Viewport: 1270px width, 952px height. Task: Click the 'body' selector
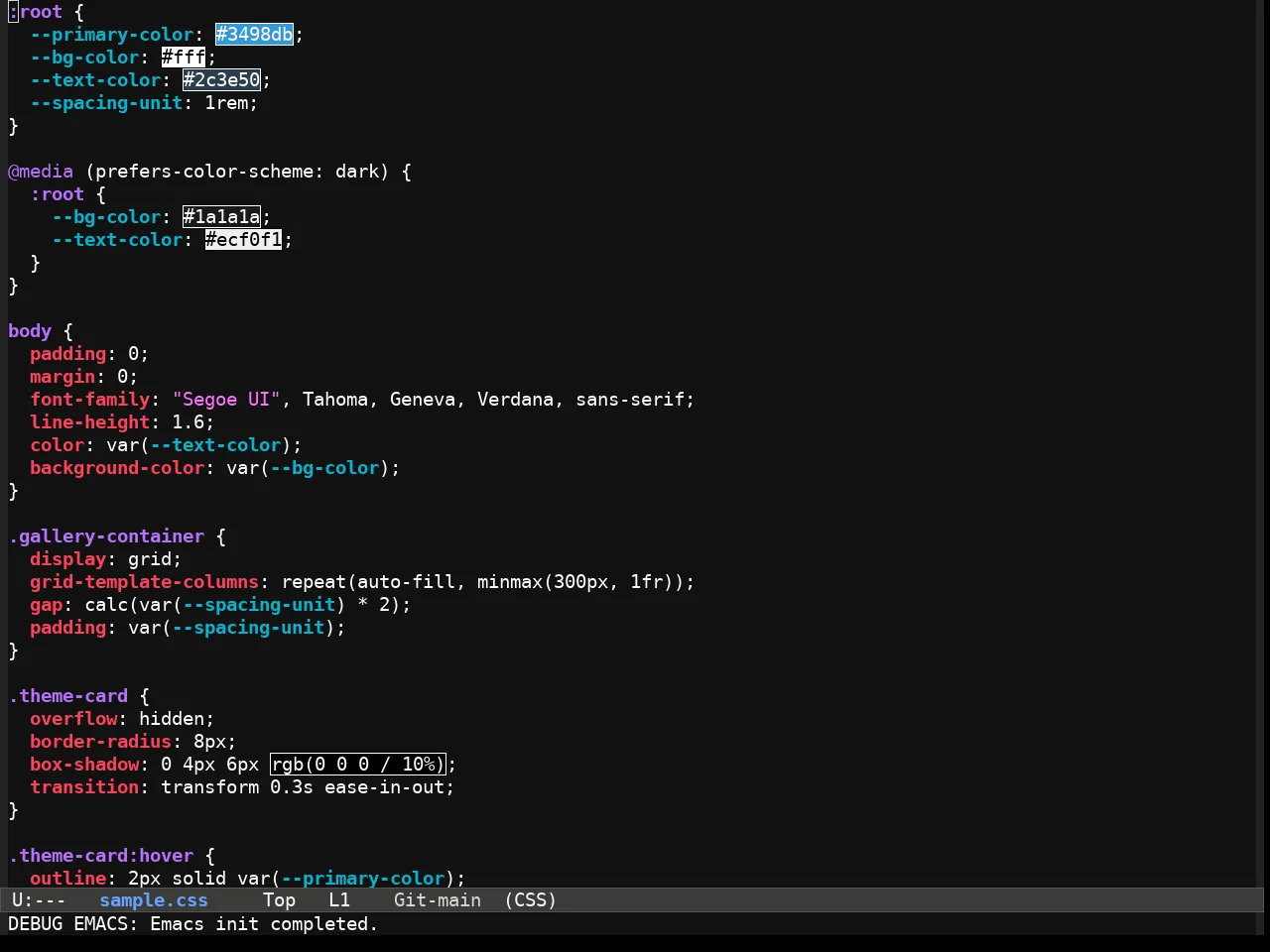tap(30, 331)
